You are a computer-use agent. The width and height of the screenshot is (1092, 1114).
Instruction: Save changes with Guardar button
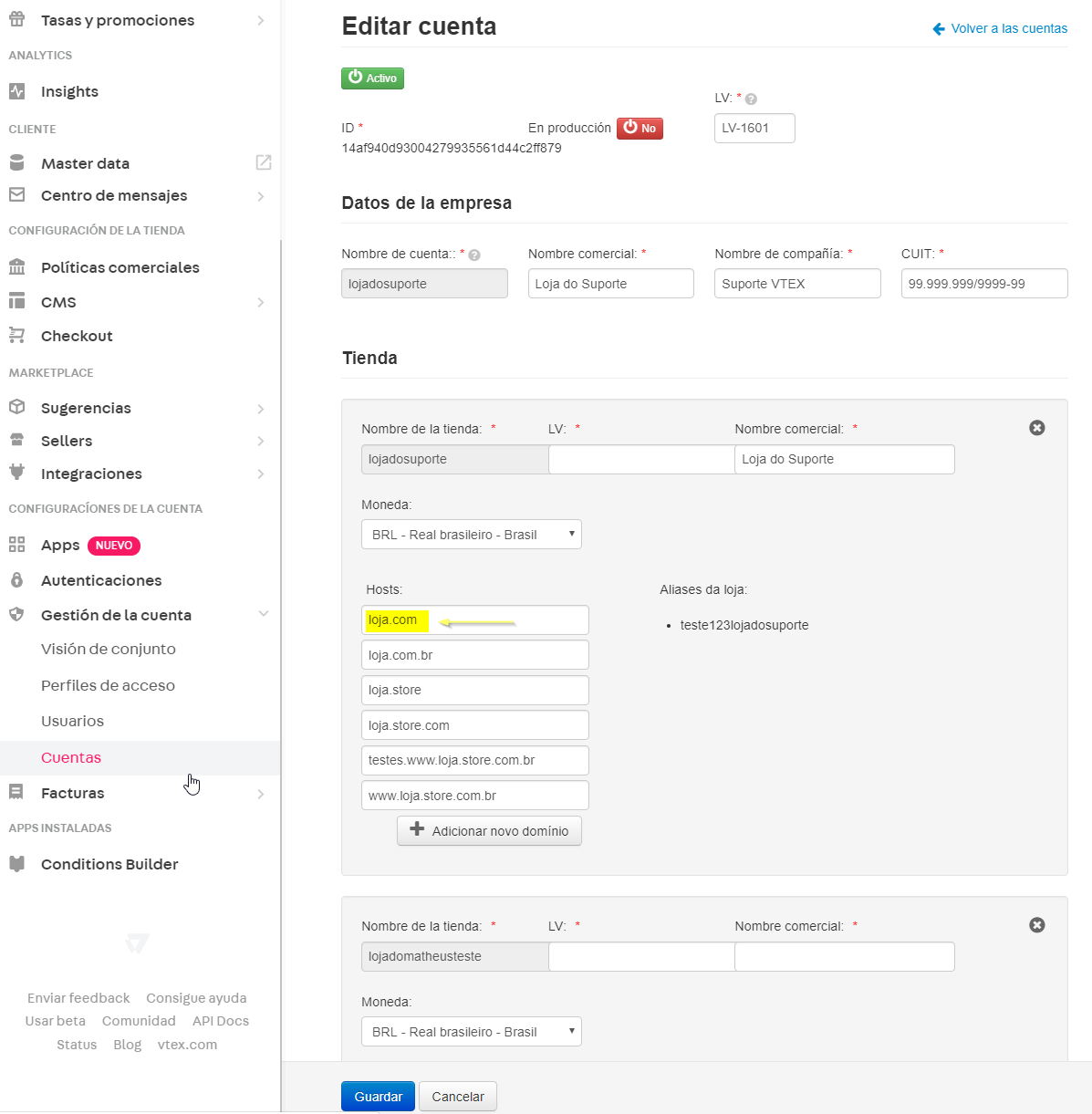tap(378, 1097)
